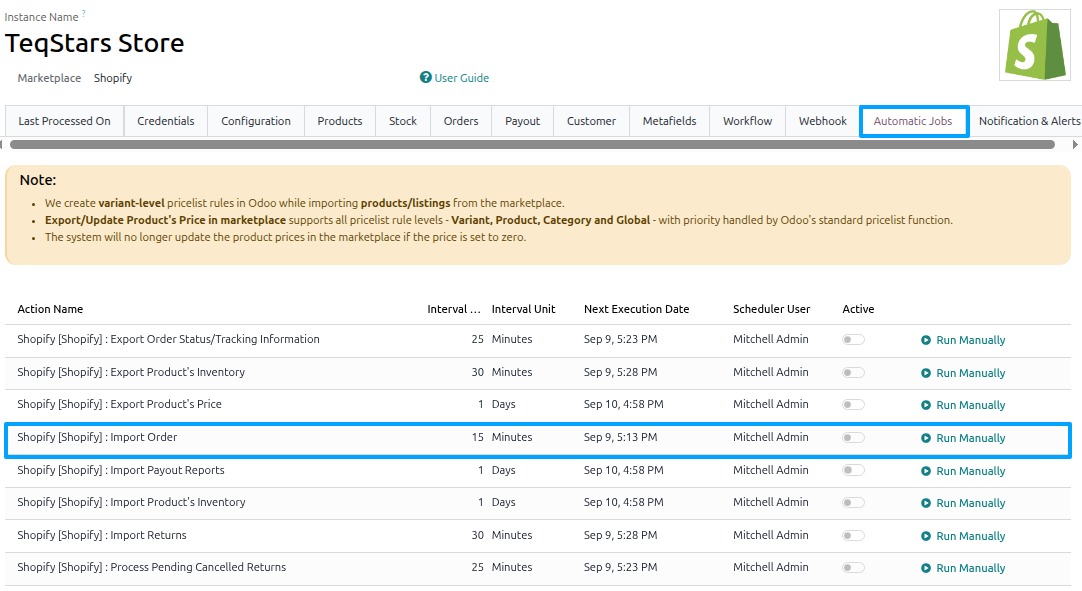Run Export Product's Inventory manually
Viewport: 1082px width, 591px height.
coord(963,373)
